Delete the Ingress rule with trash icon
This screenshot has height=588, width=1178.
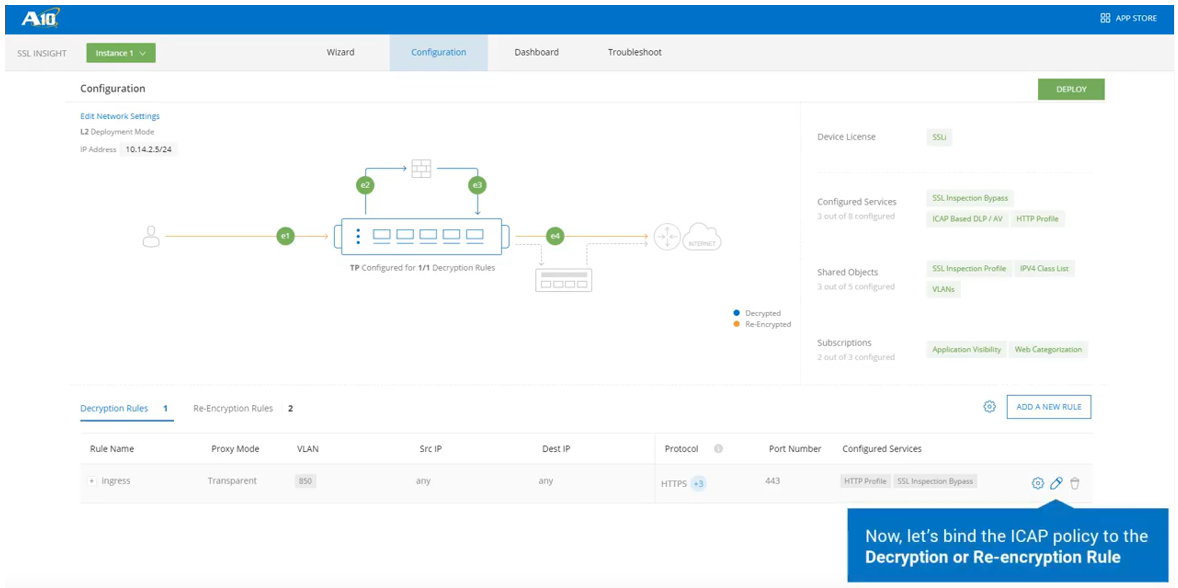(x=1075, y=483)
